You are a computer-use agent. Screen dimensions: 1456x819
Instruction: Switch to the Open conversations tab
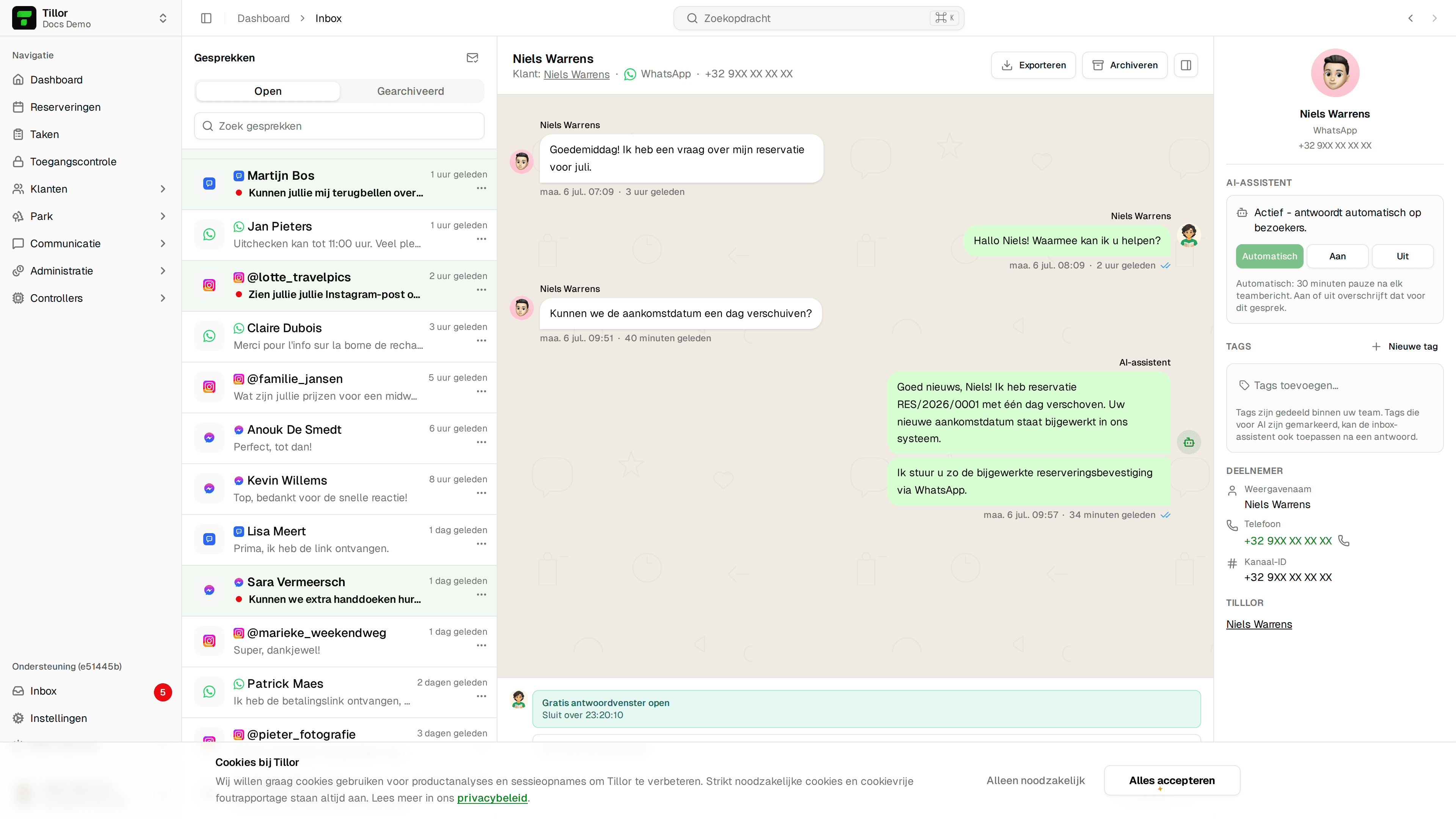coord(268,91)
